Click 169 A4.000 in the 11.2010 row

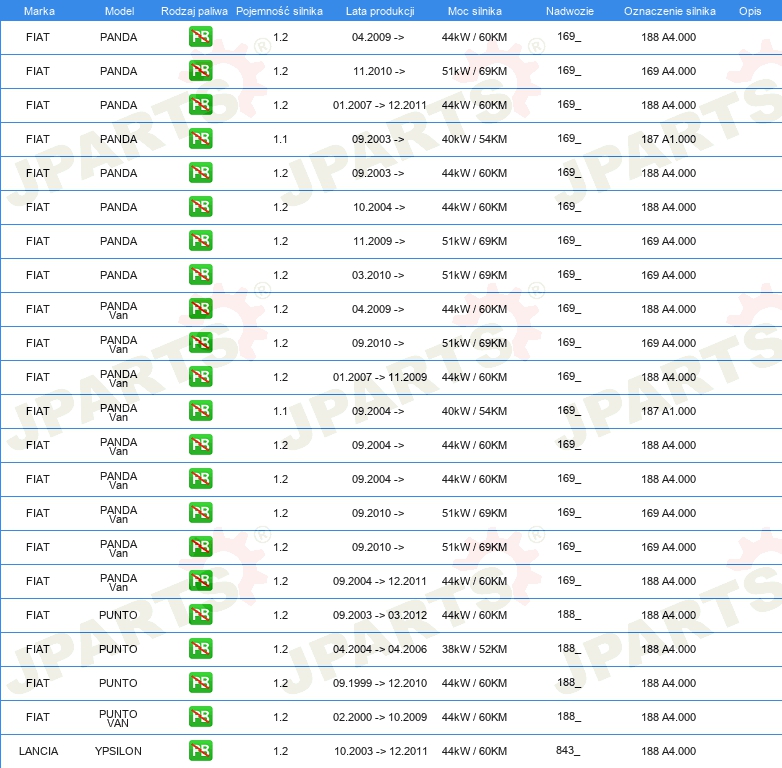[668, 71]
